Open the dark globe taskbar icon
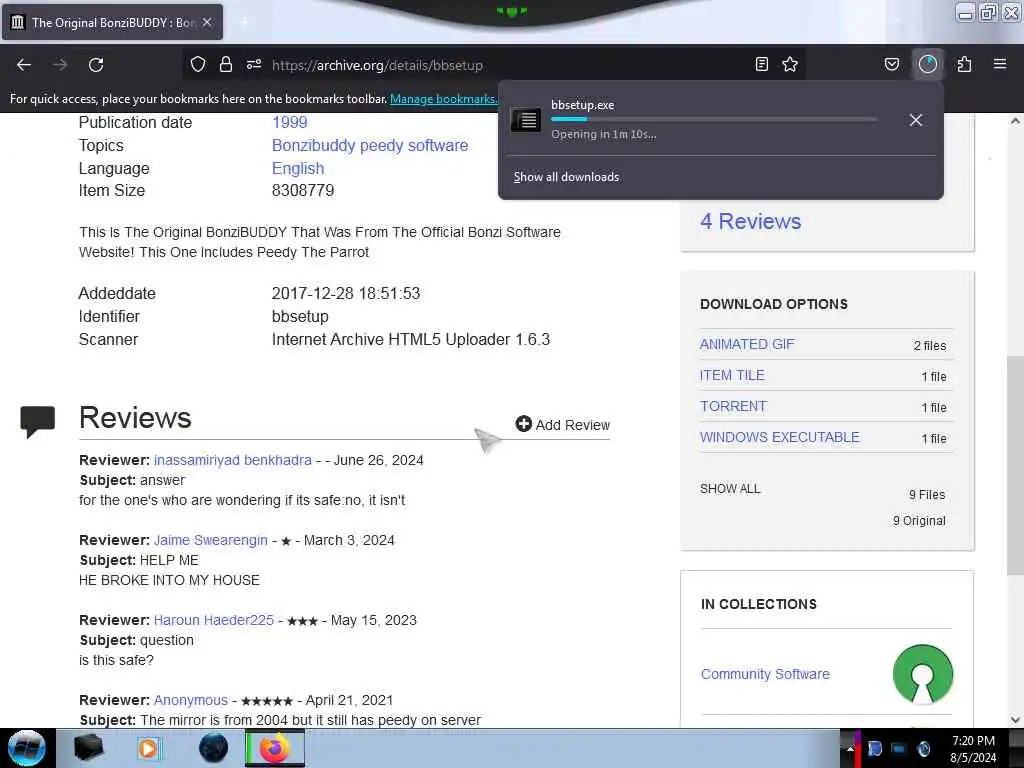The width and height of the screenshot is (1024, 768). pos(213,748)
